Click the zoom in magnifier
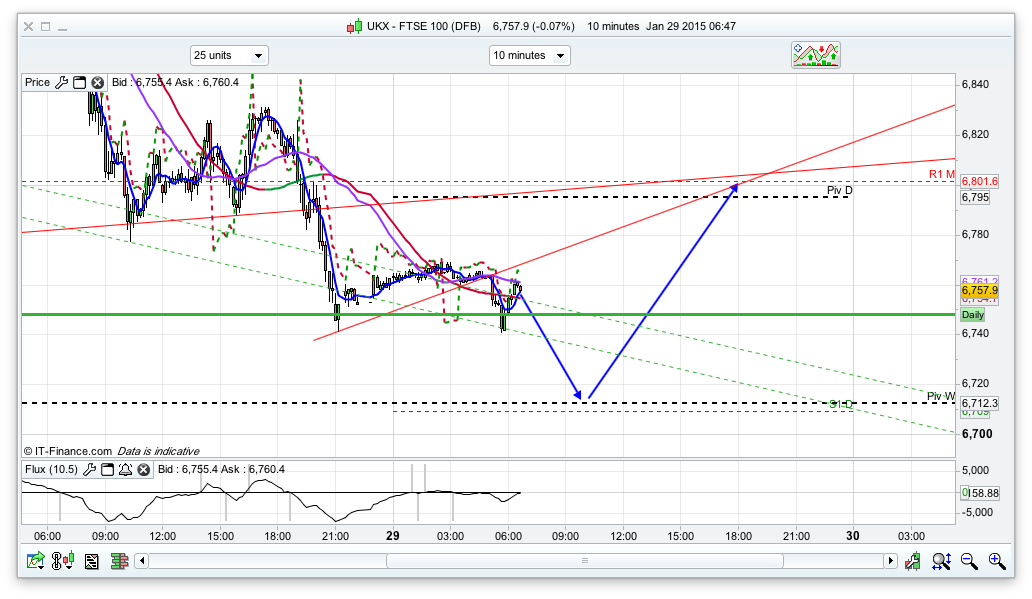Screen dimensions: 1032x599 click(x=996, y=562)
